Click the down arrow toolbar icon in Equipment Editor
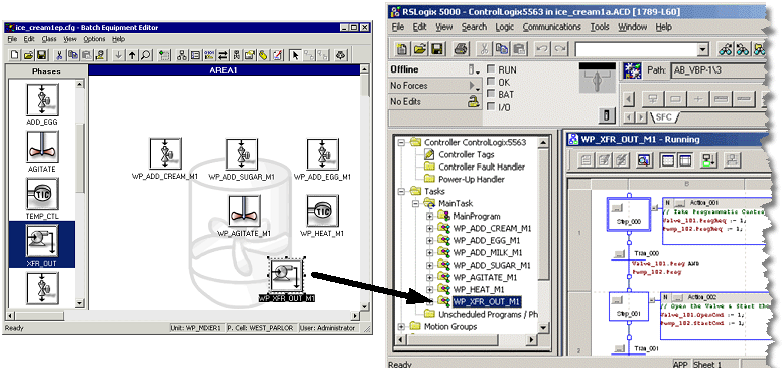 point(118,55)
